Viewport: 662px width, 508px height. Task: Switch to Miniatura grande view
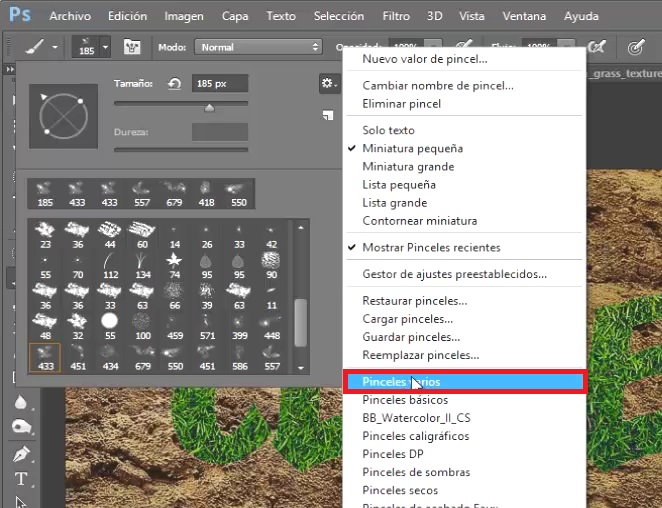click(x=408, y=166)
